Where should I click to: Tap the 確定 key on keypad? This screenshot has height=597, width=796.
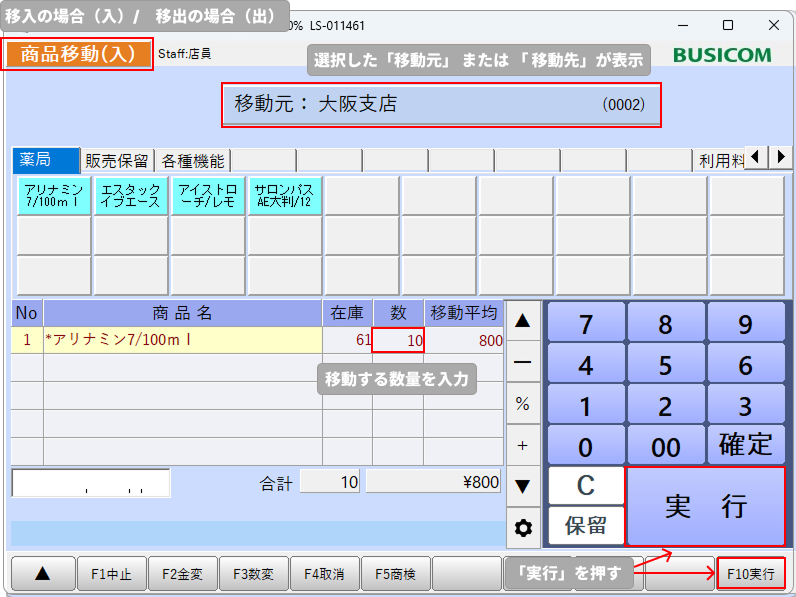[746, 444]
